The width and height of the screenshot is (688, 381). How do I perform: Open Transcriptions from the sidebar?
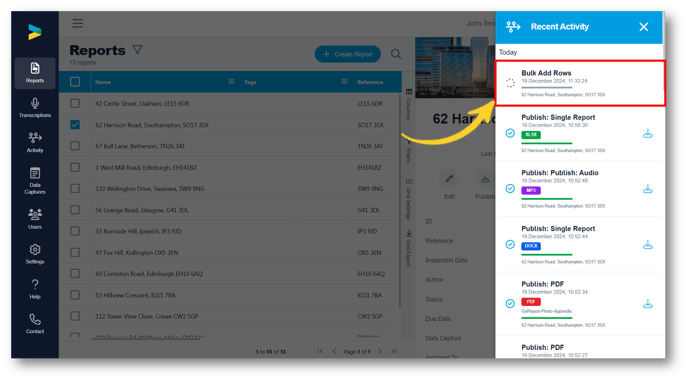[35, 108]
